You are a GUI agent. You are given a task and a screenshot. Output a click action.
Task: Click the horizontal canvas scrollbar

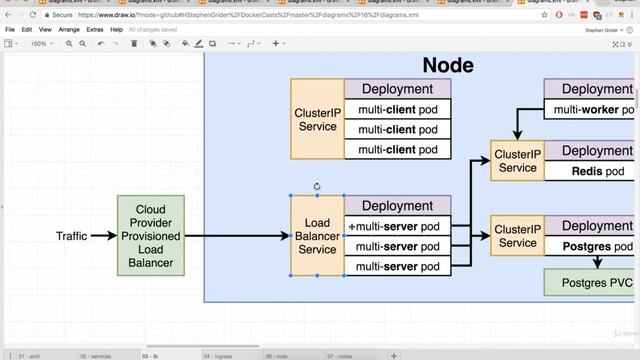[203, 346]
